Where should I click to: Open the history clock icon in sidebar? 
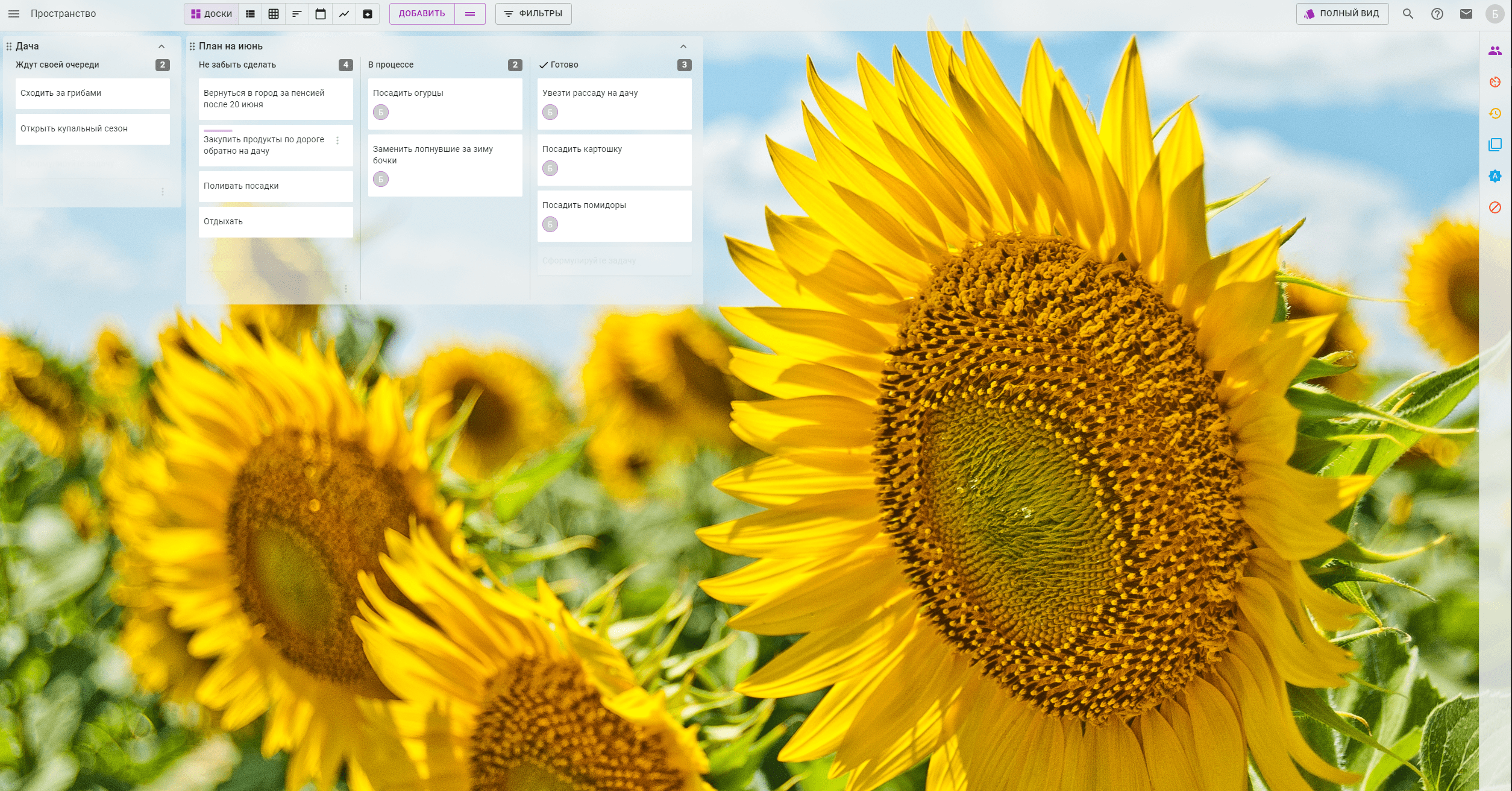[1495, 113]
